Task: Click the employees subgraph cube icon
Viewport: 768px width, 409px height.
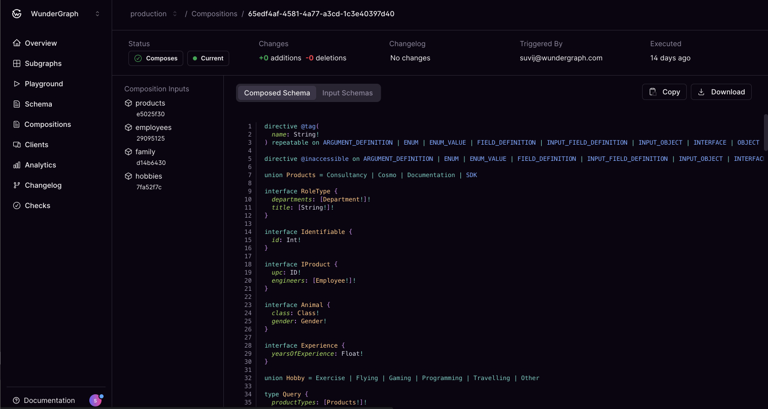Action: point(128,127)
